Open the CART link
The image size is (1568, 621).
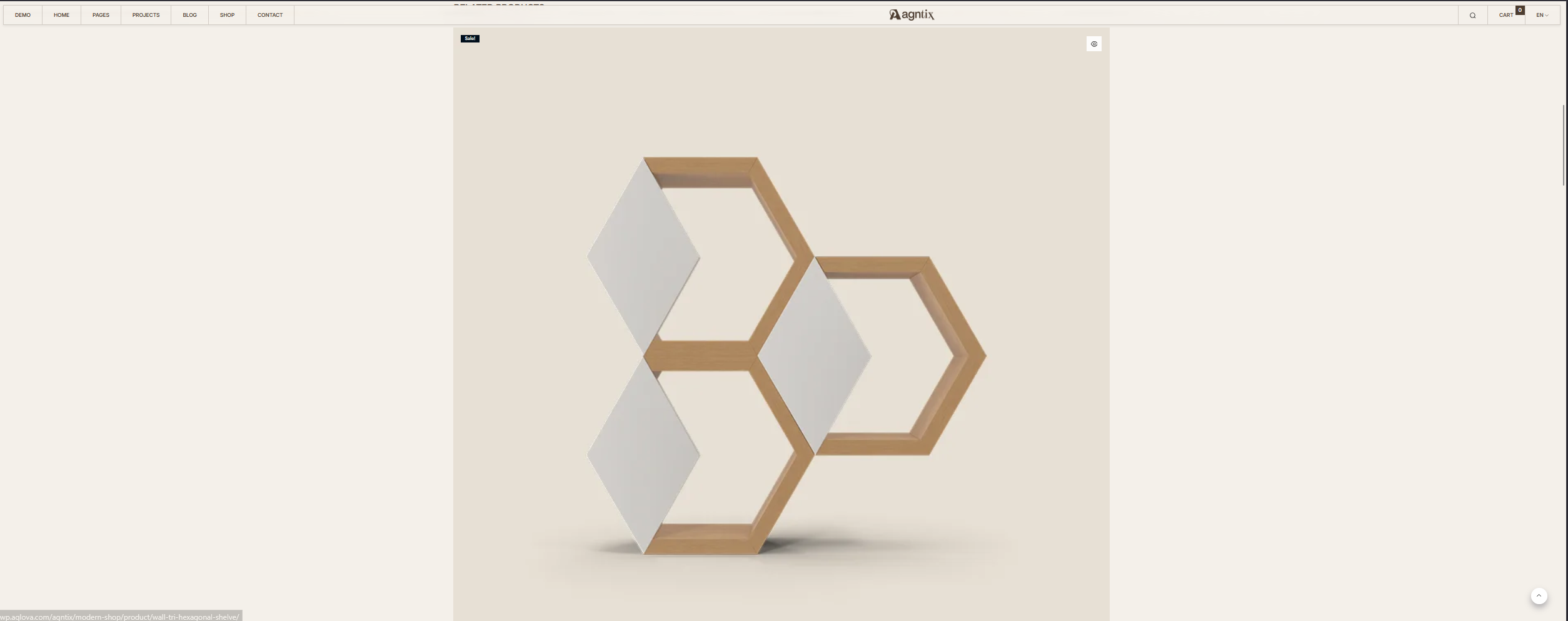click(1505, 15)
